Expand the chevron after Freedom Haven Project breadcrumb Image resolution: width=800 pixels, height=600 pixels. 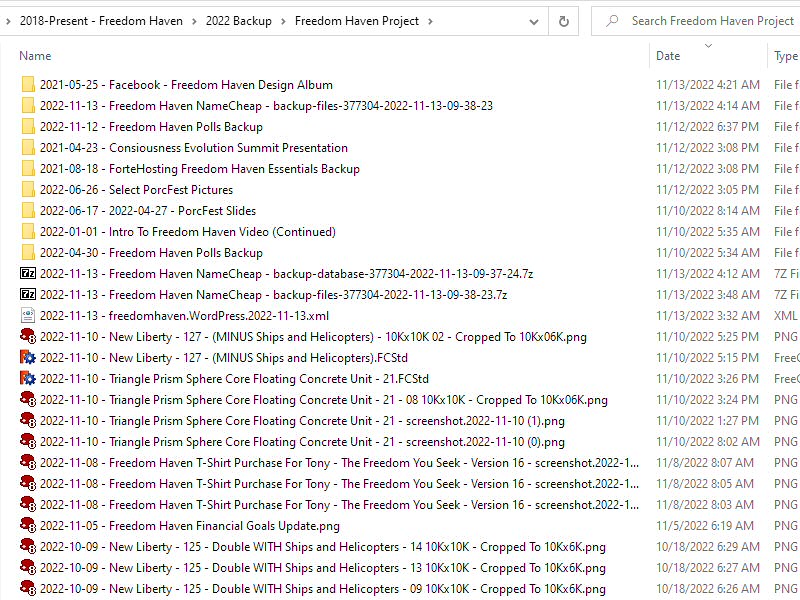point(430,21)
